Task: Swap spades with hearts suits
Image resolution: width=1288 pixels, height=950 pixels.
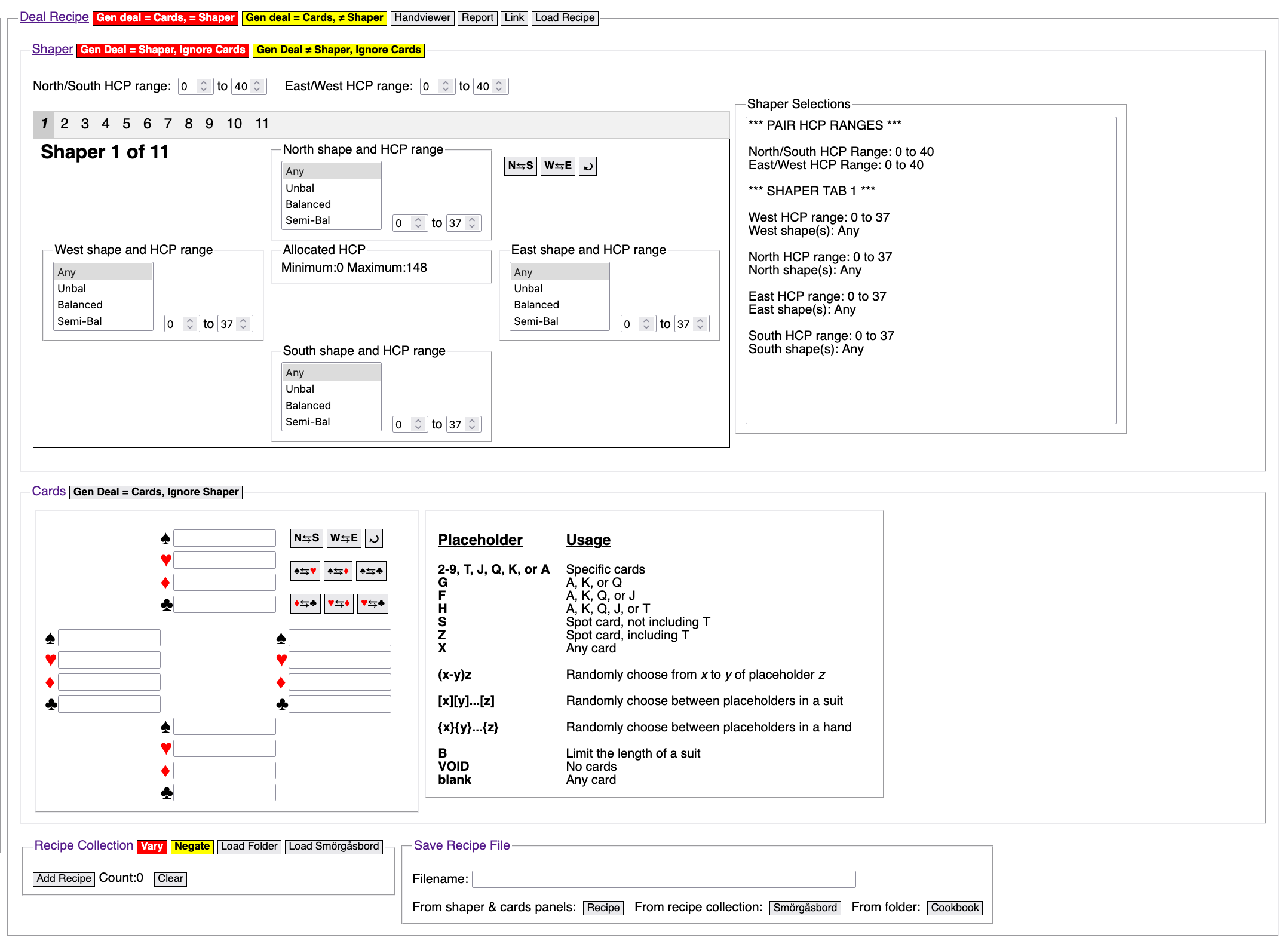Action: pyautogui.click(x=305, y=571)
